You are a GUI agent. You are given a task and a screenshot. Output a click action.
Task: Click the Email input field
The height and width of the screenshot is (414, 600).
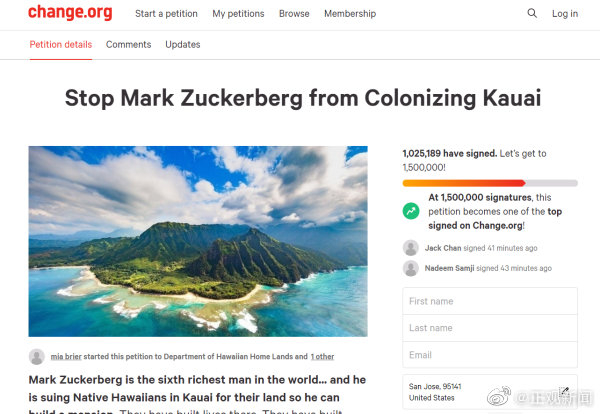tap(489, 355)
